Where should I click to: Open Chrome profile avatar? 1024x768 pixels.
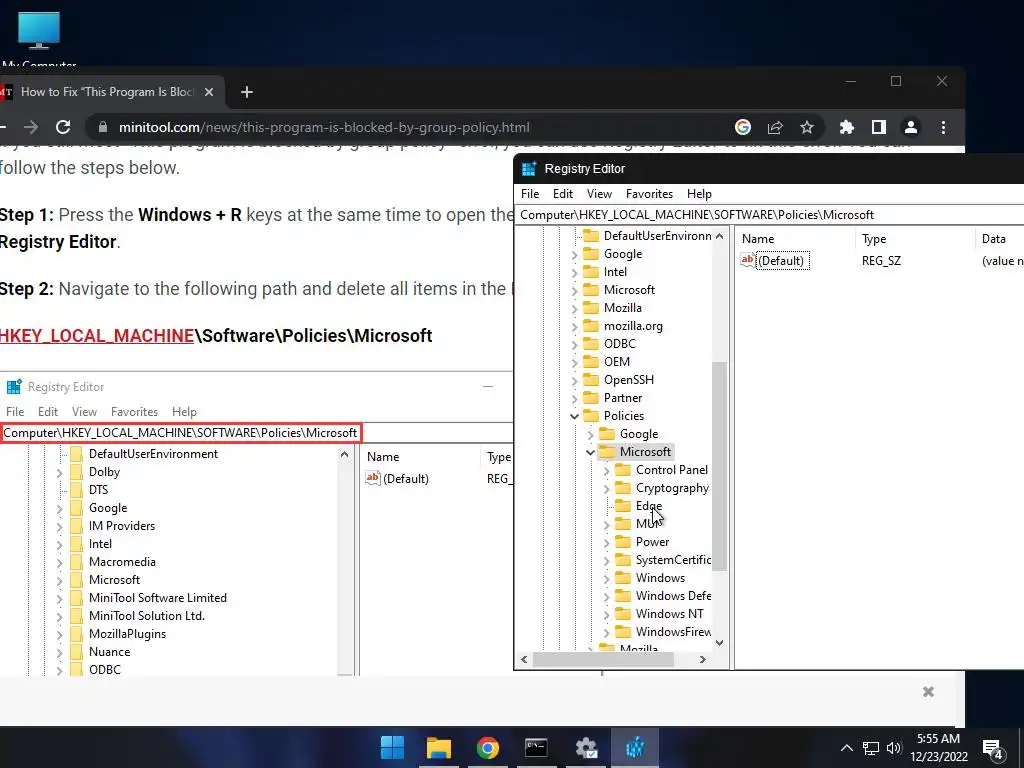(911, 127)
